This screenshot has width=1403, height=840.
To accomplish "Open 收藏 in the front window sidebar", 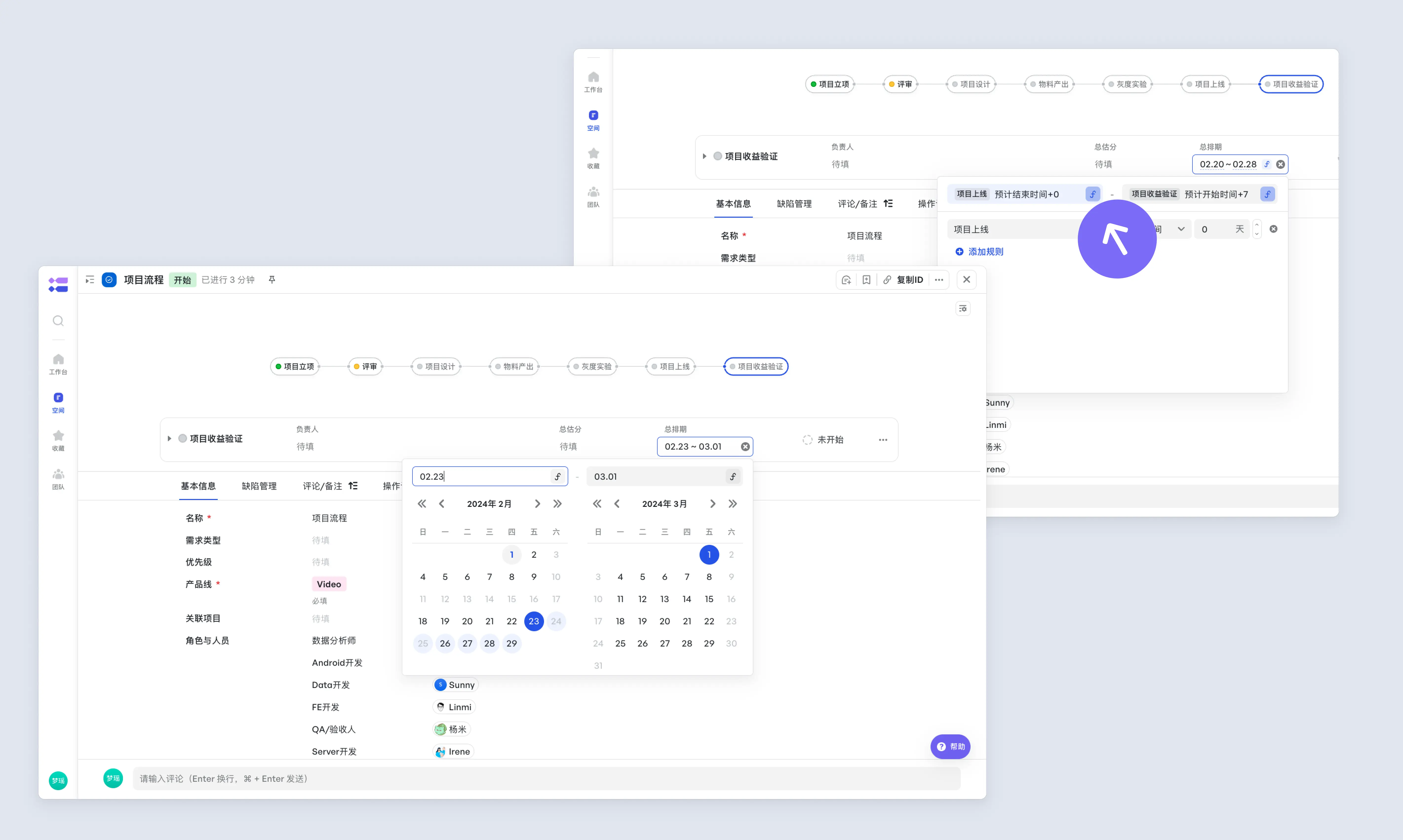I will (x=58, y=440).
